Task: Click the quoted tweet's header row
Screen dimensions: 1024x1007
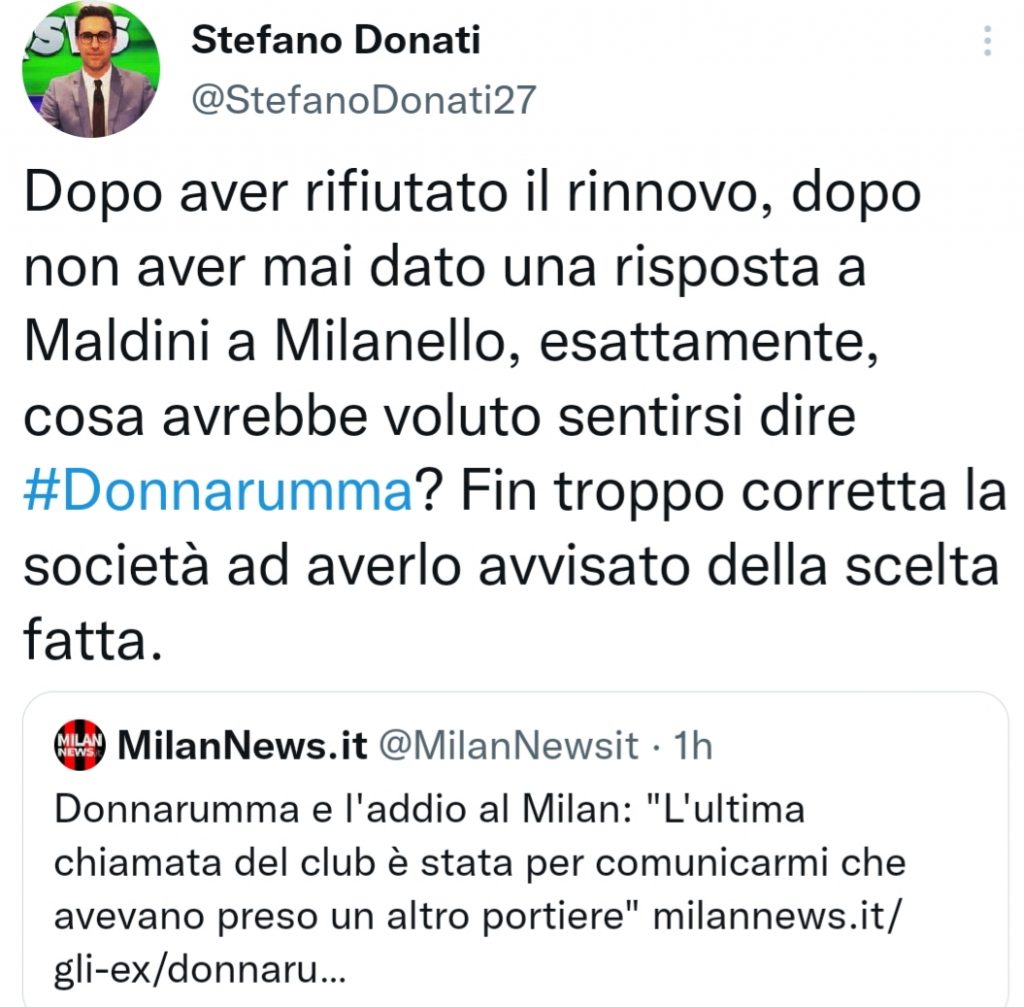Action: 400,742
